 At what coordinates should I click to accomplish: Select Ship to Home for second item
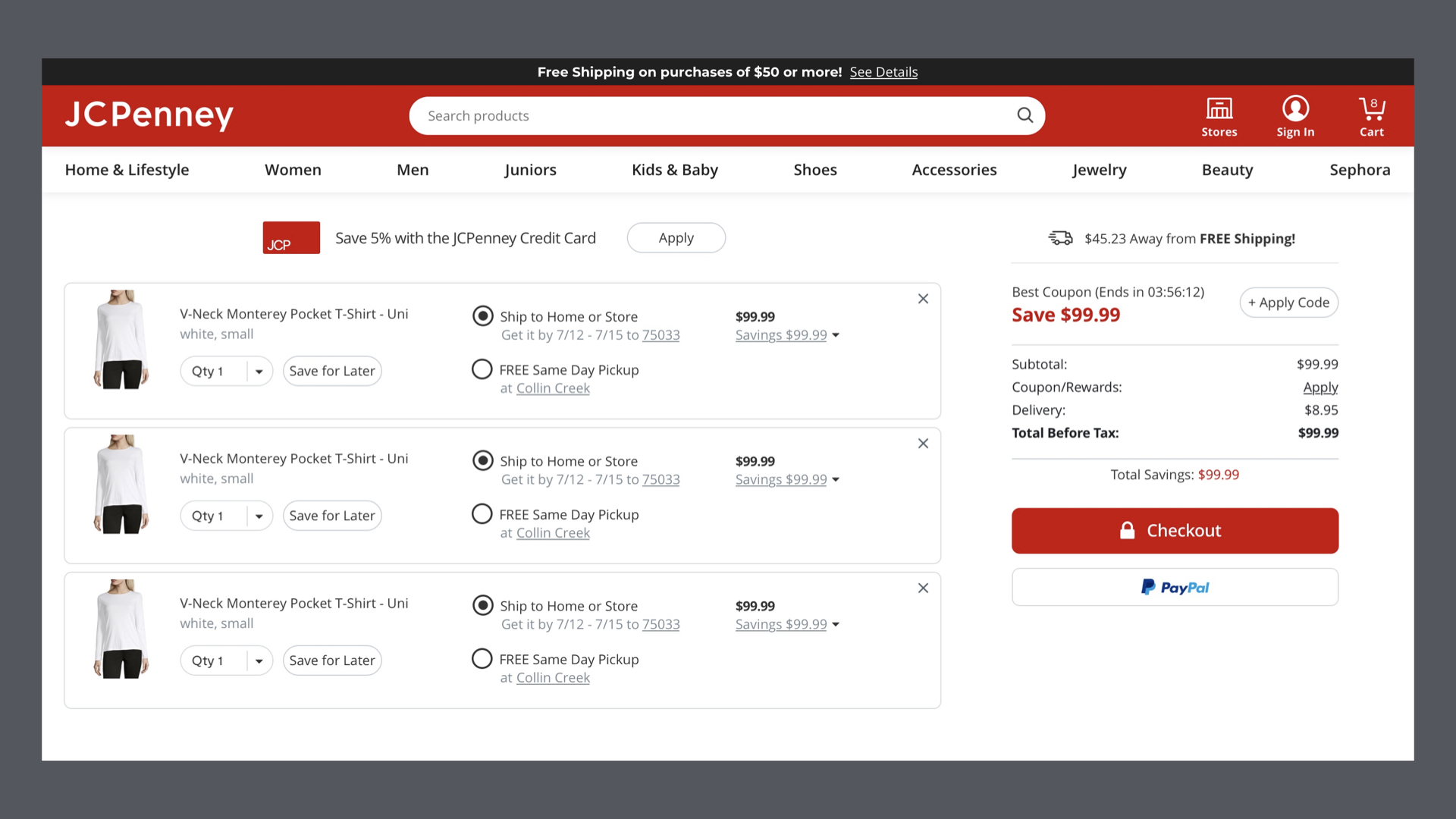click(x=482, y=460)
